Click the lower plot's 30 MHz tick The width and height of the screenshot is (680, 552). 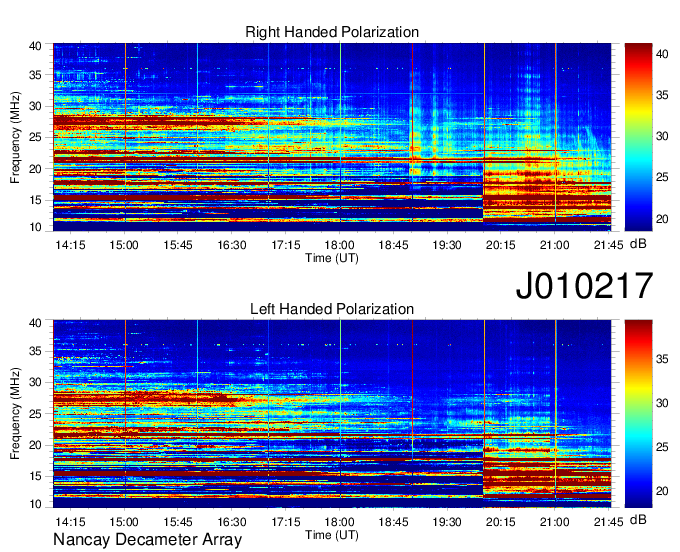click(35, 382)
